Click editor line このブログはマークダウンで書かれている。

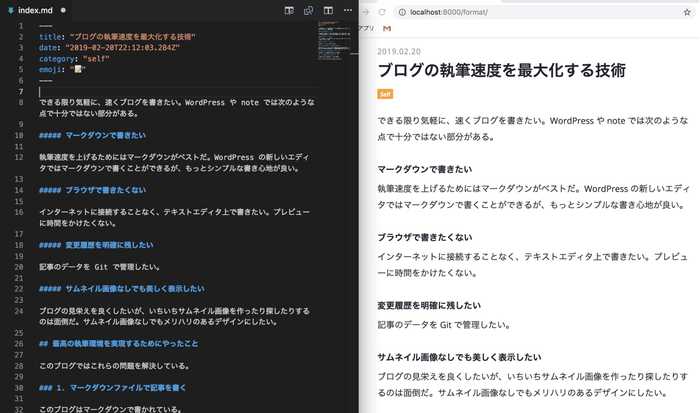[x=110, y=409]
